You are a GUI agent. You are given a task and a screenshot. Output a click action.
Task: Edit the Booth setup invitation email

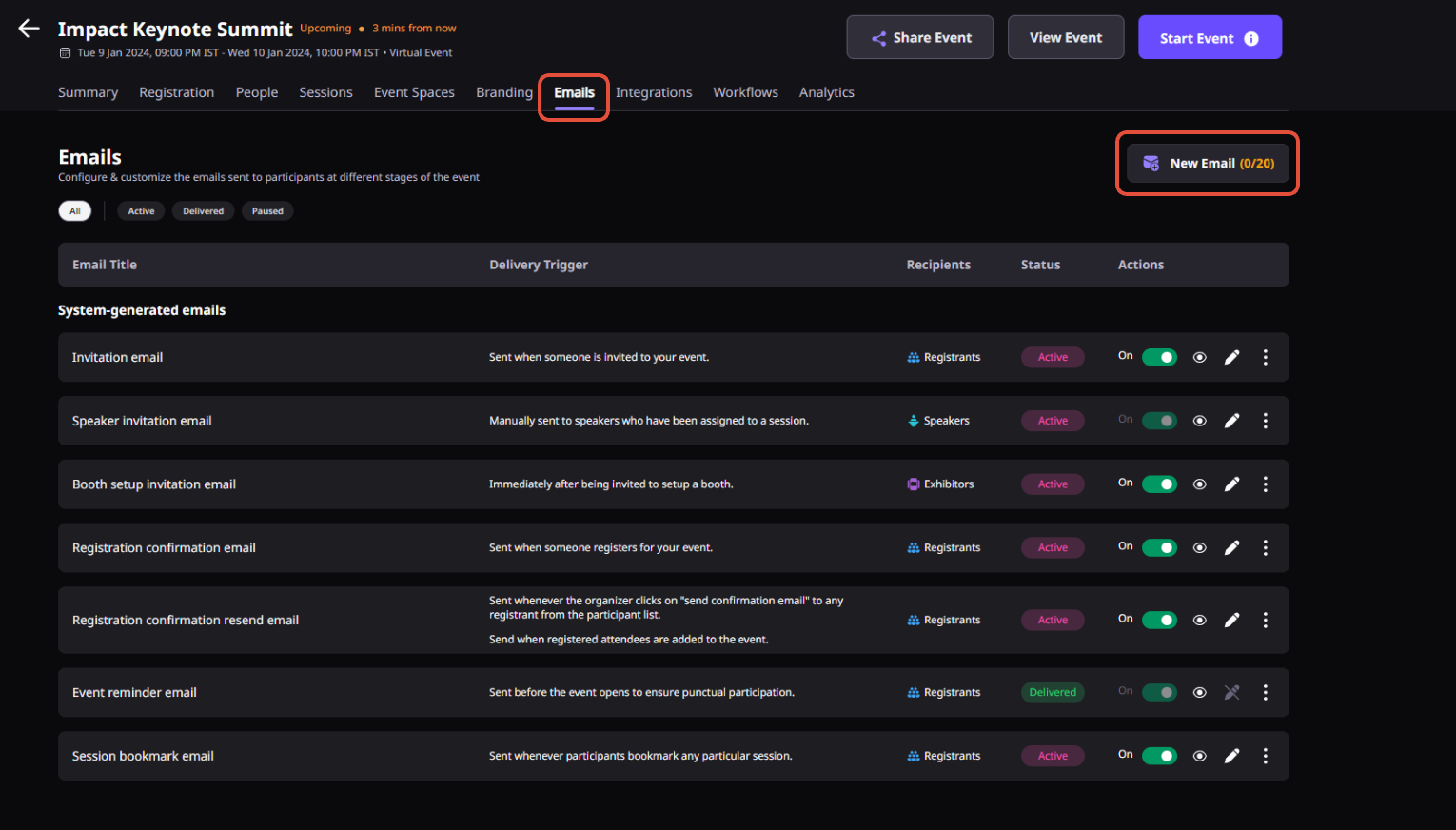click(x=1231, y=484)
